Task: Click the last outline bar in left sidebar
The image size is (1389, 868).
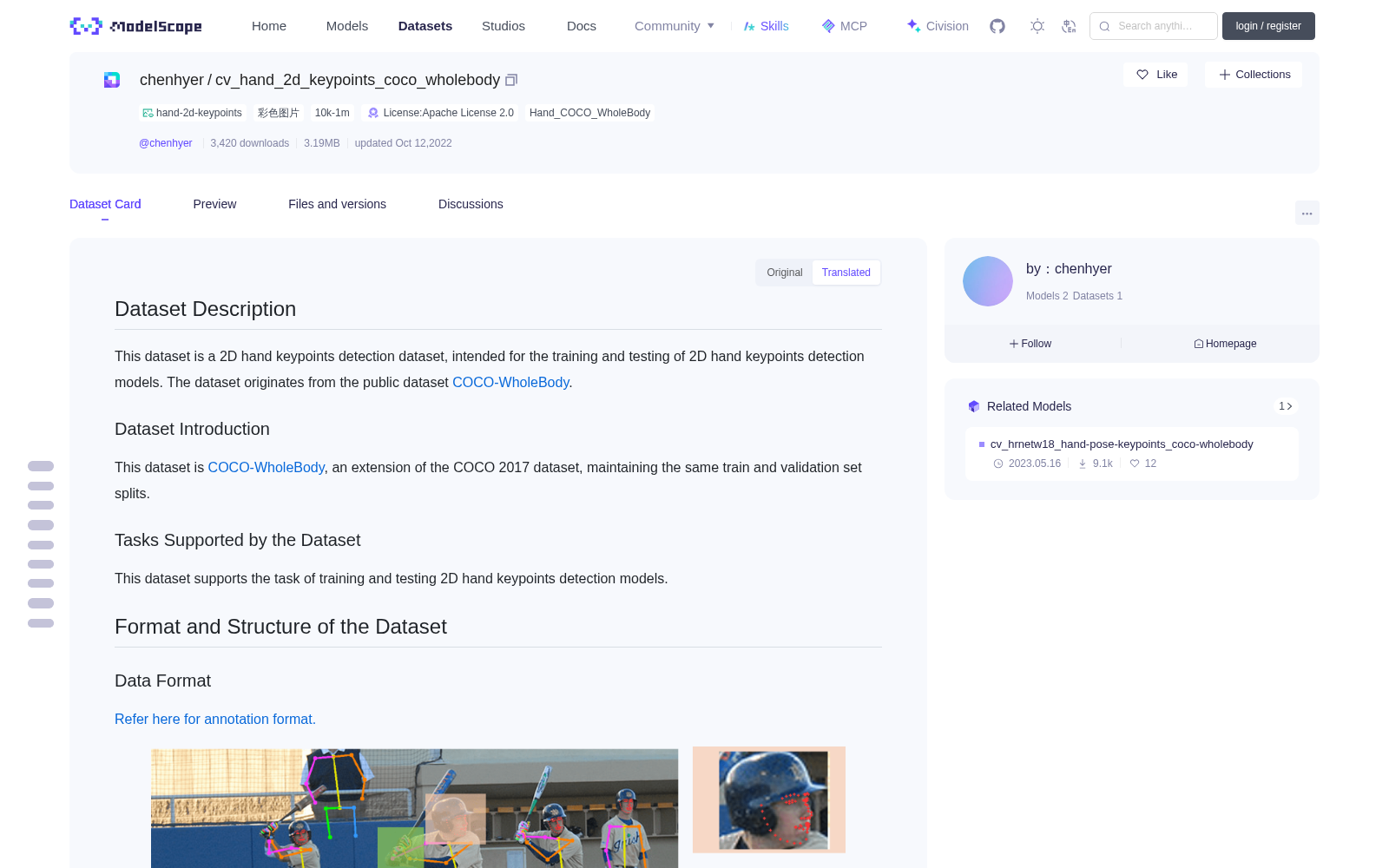Action: (41, 623)
